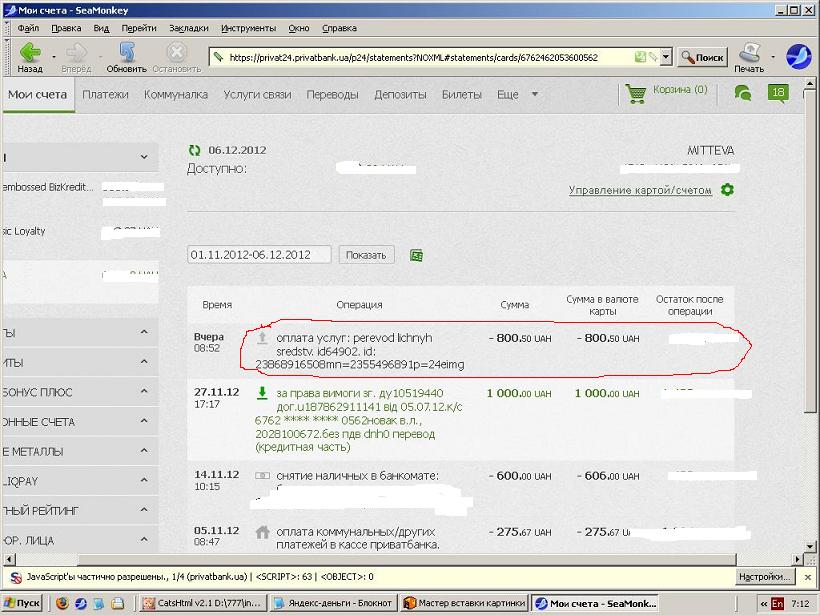Click the Печать printer icon

(x=749, y=52)
